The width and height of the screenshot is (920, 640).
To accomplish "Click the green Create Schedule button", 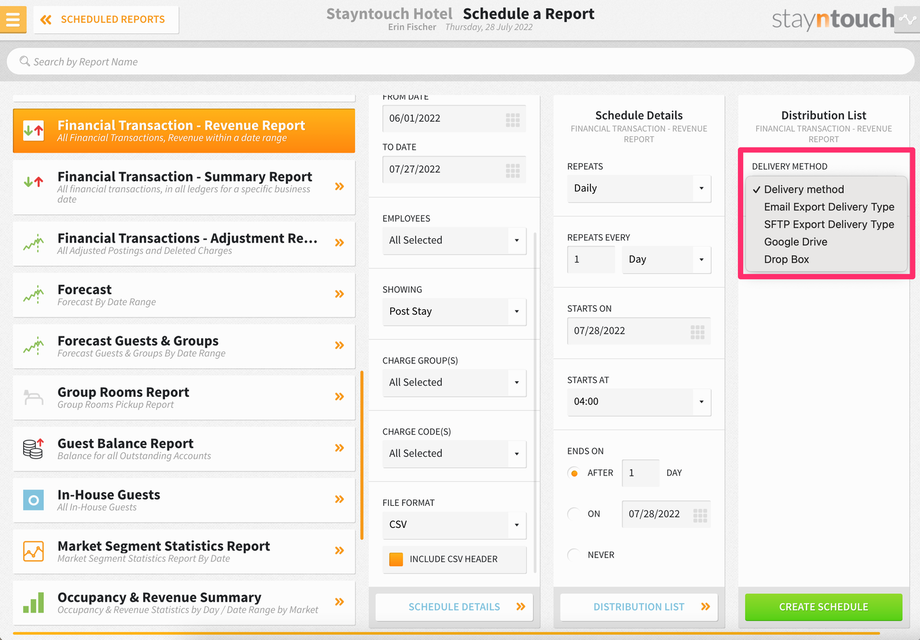I will 823,607.
